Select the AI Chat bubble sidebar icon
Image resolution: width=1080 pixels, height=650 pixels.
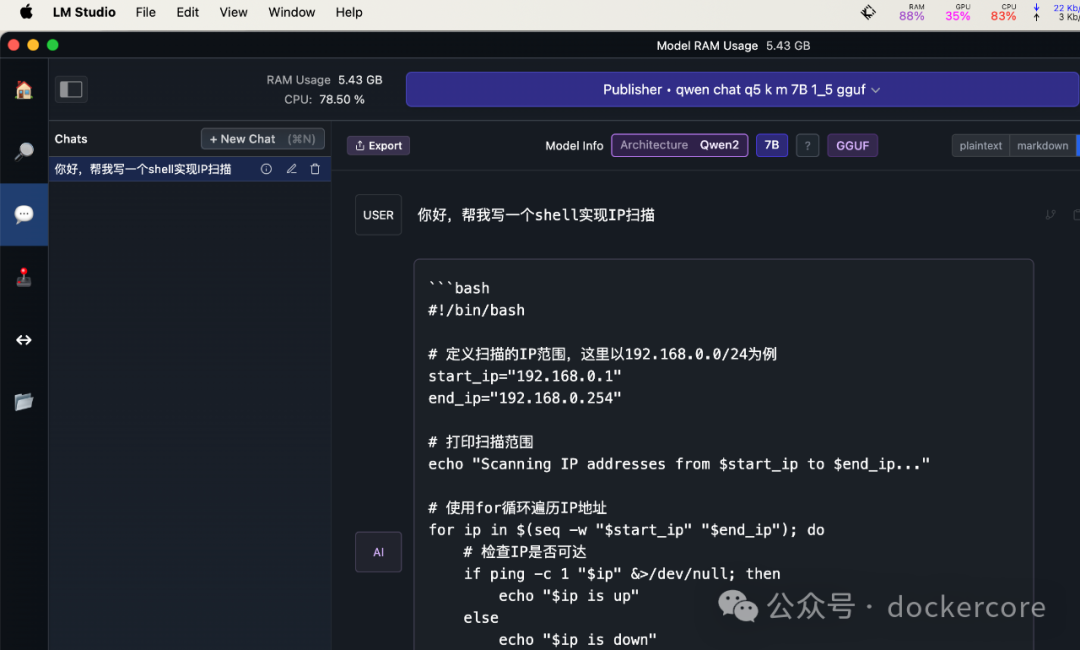pyautogui.click(x=23, y=214)
